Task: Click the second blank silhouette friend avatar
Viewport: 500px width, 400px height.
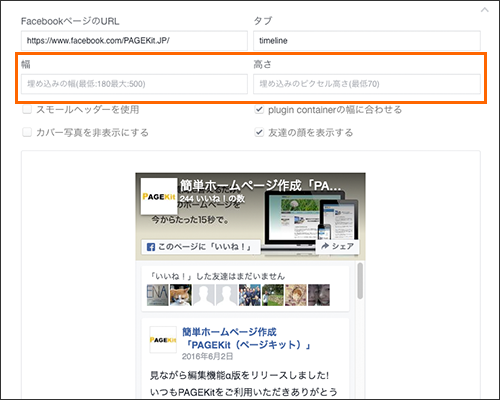Action: point(227,295)
